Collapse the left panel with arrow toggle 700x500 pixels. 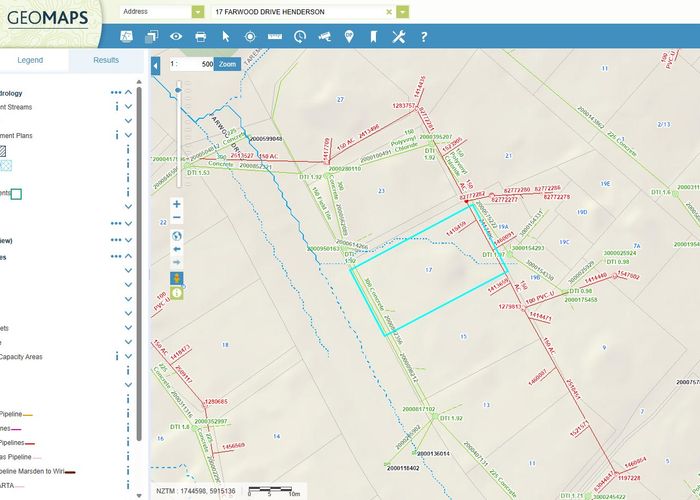[156, 65]
